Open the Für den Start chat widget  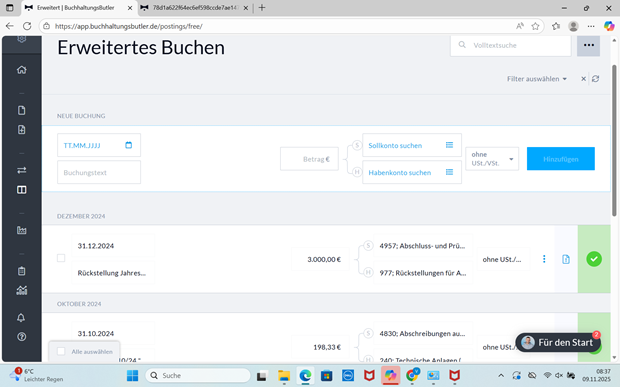pos(558,342)
